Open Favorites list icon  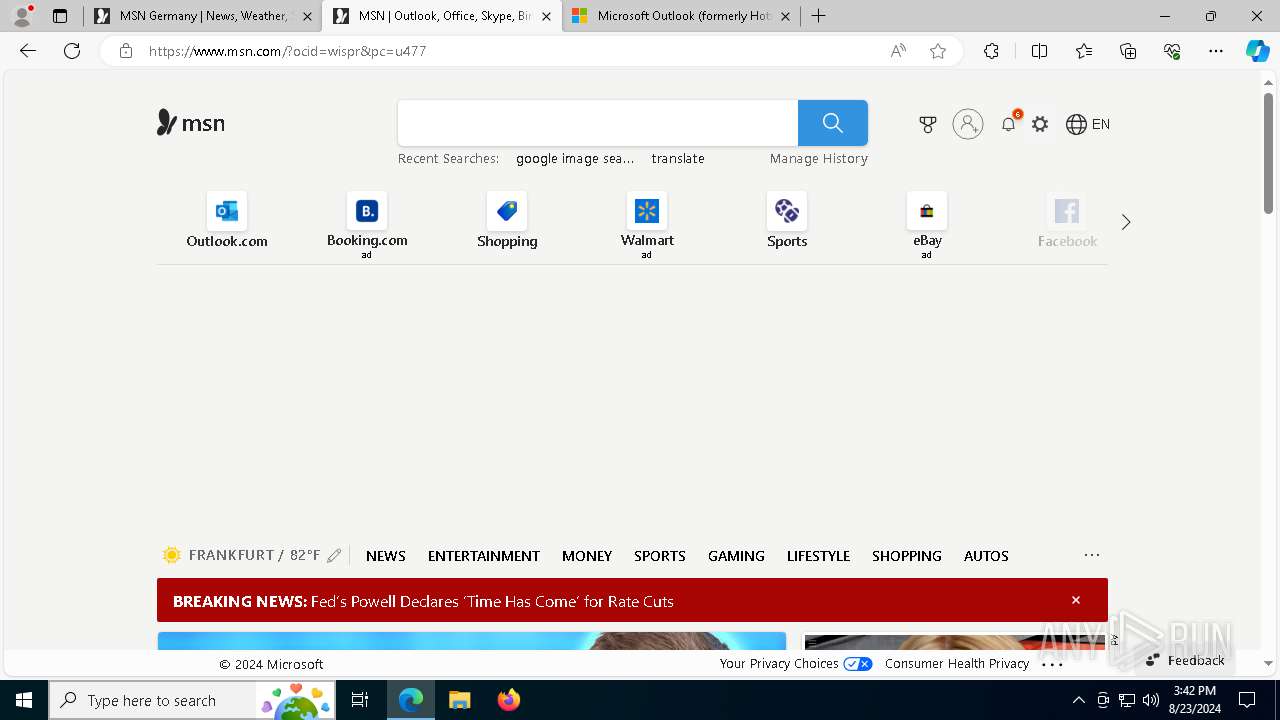1084,51
